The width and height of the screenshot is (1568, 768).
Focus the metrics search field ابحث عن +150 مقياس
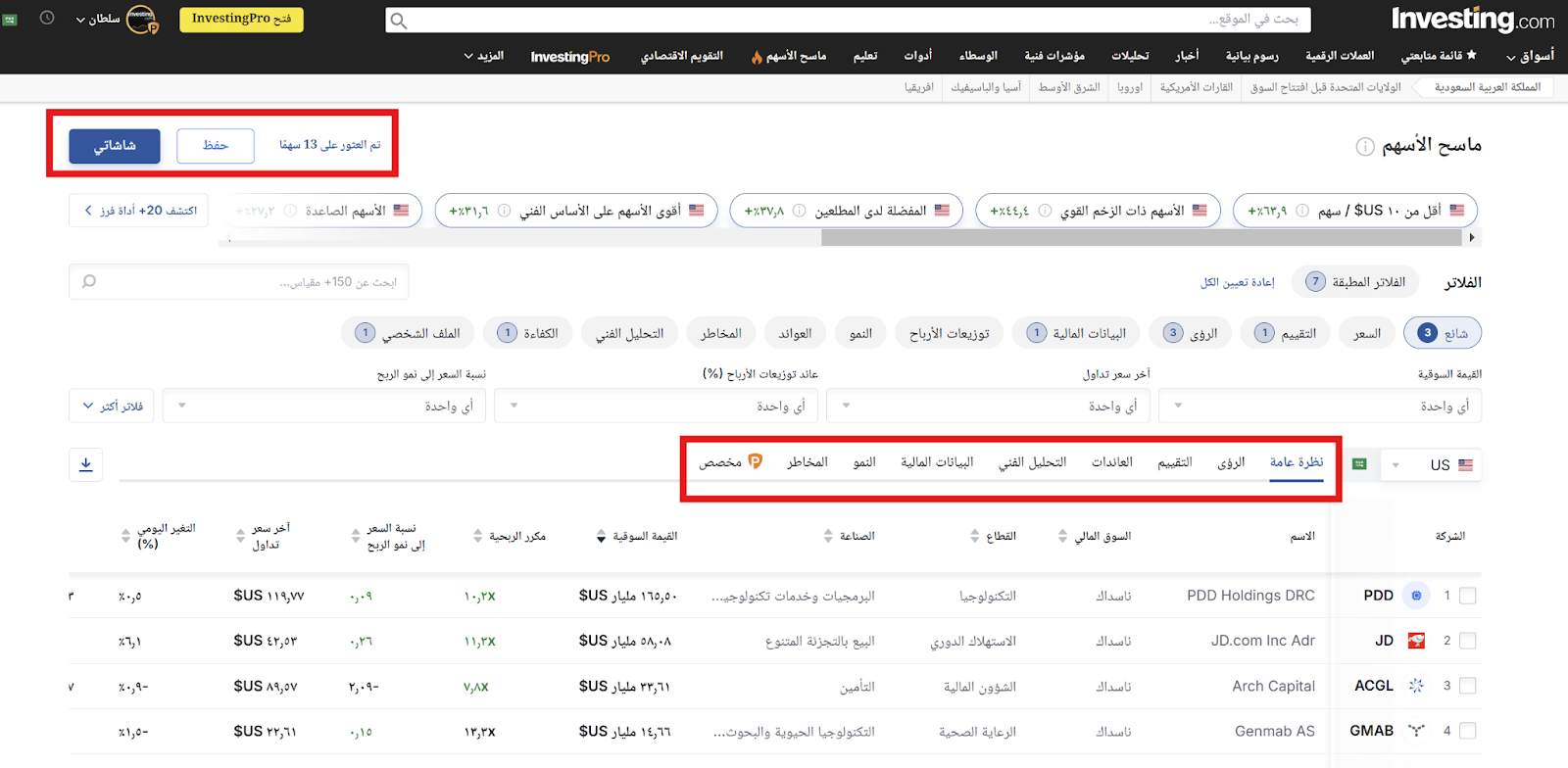tap(239, 282)
